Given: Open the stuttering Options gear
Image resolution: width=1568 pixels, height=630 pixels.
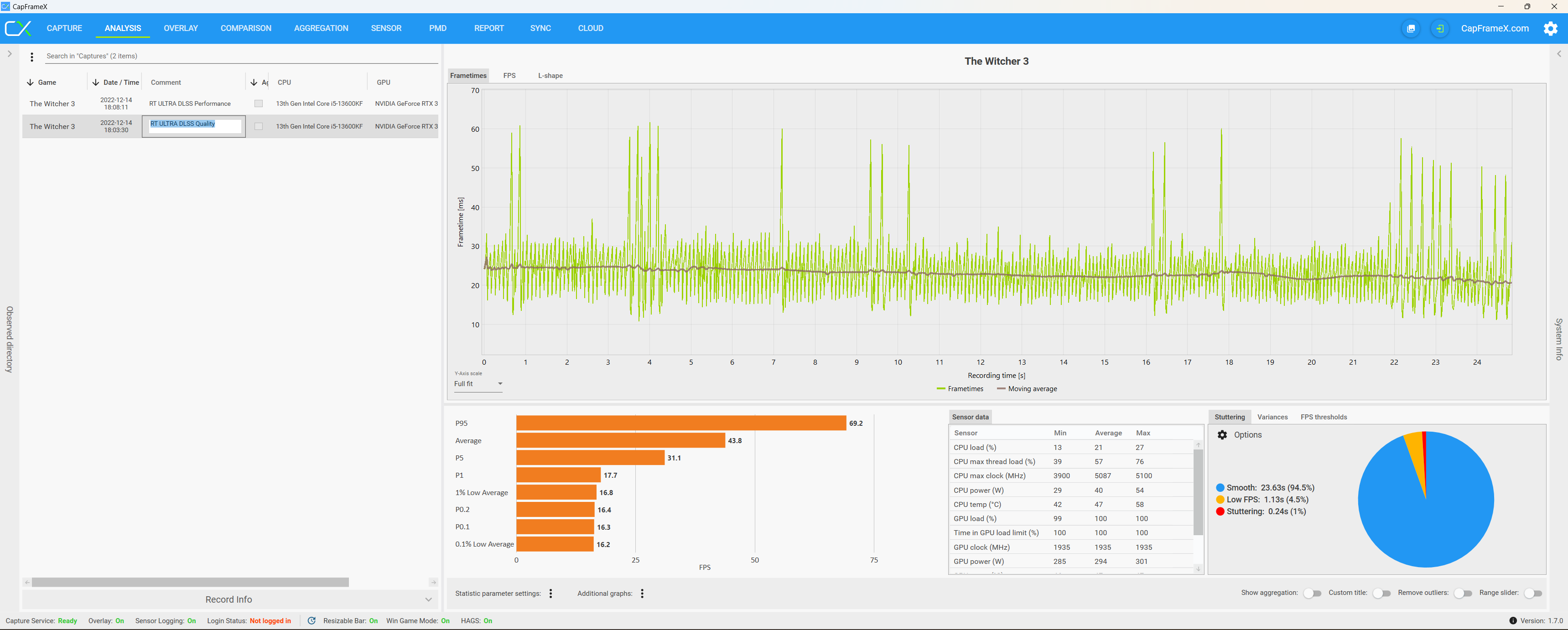Looking at the screenshot, I should click(x=1222, y=434).
